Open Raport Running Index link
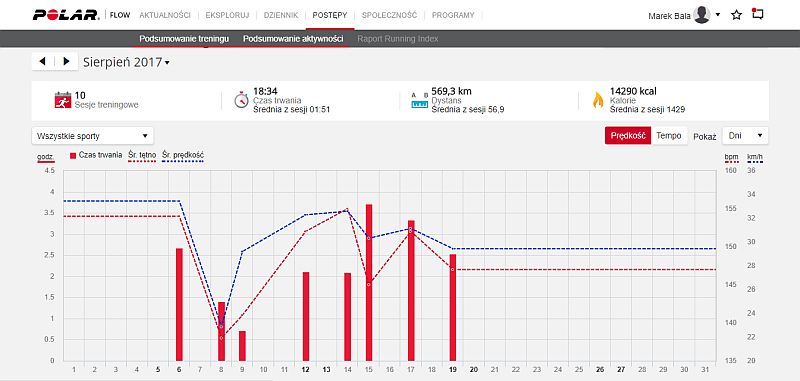Screen dimensions: 800x381 (397, 39)
